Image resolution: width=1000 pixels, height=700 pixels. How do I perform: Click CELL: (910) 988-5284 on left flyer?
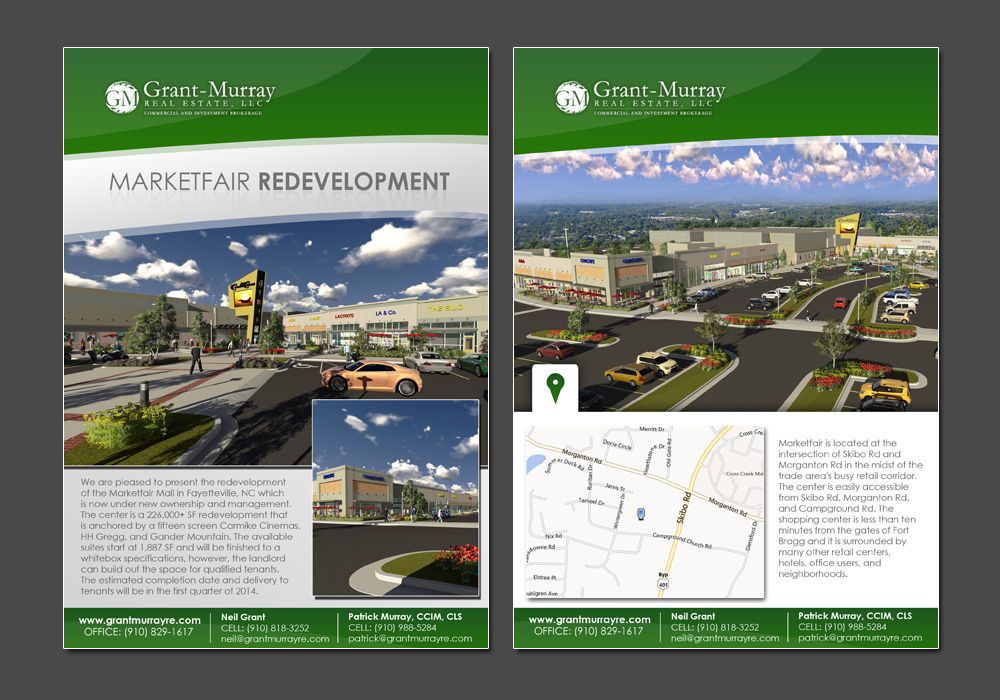(x=392, y=627)
